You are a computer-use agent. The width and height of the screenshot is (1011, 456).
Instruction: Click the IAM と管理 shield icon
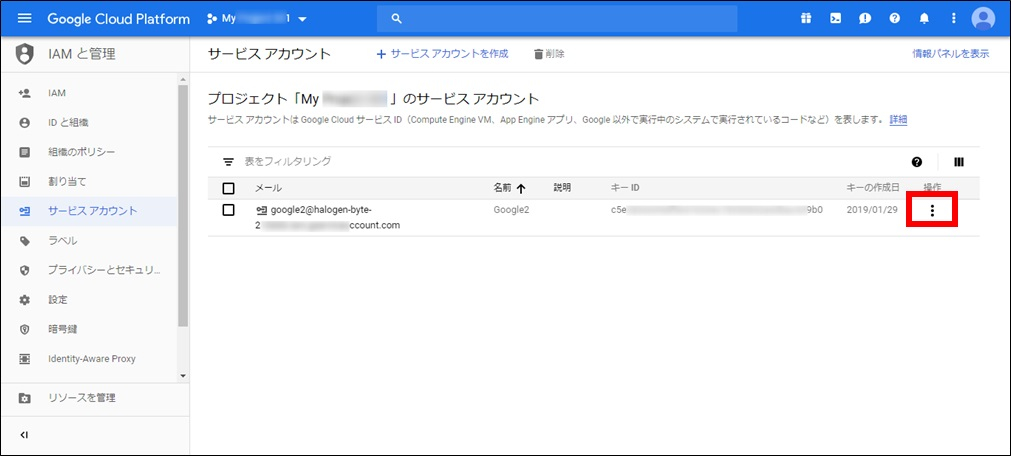pyautogui.click(x=25, y=54)
